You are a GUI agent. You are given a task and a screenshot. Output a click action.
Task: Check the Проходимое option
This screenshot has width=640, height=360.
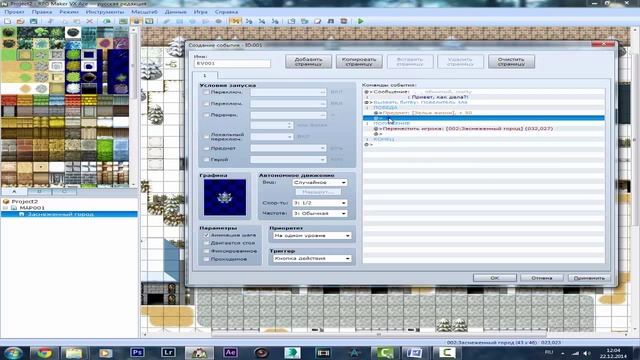coord(206,259)
